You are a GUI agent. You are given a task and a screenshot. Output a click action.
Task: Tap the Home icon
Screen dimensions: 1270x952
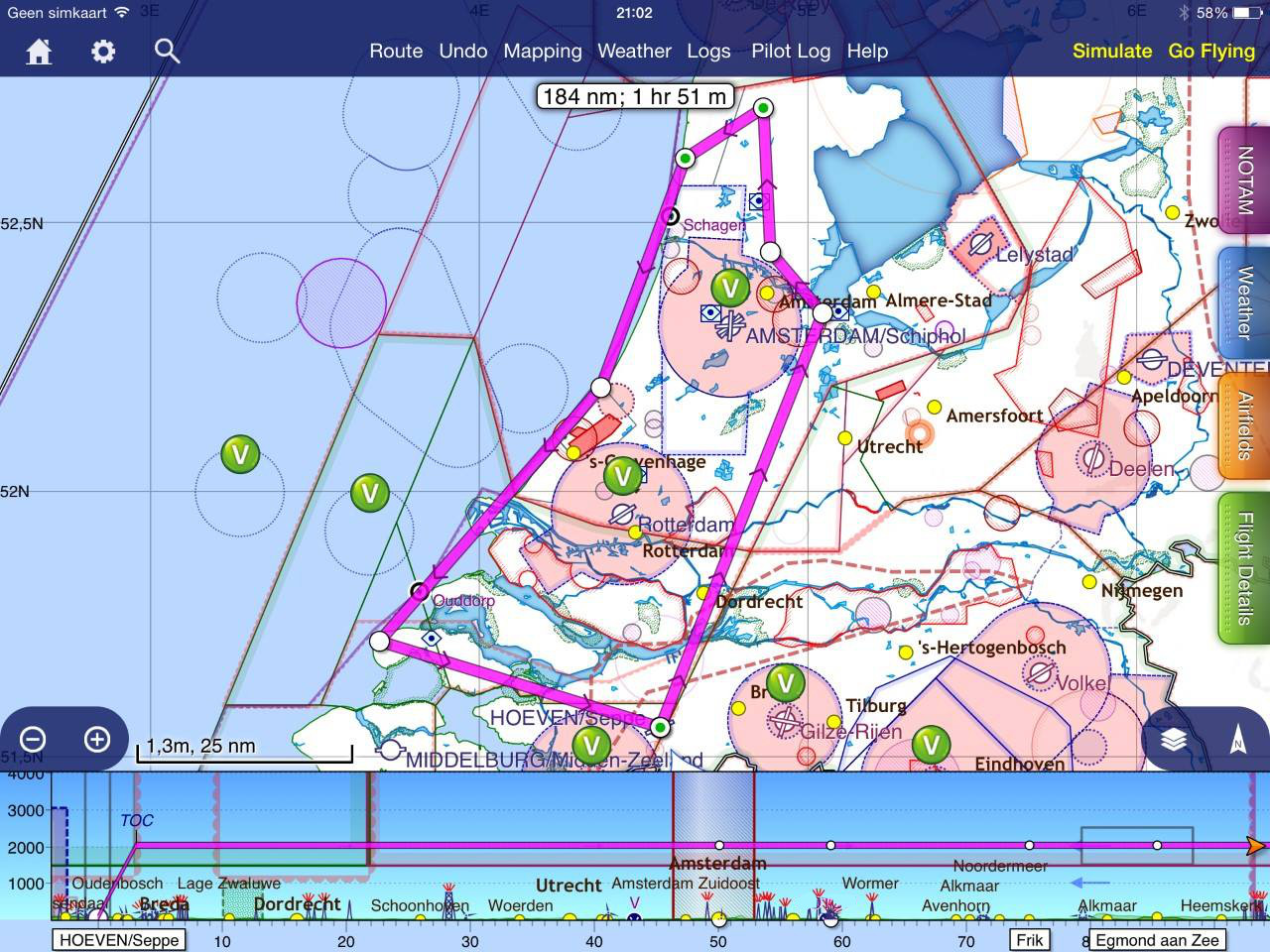click(39, 52)
